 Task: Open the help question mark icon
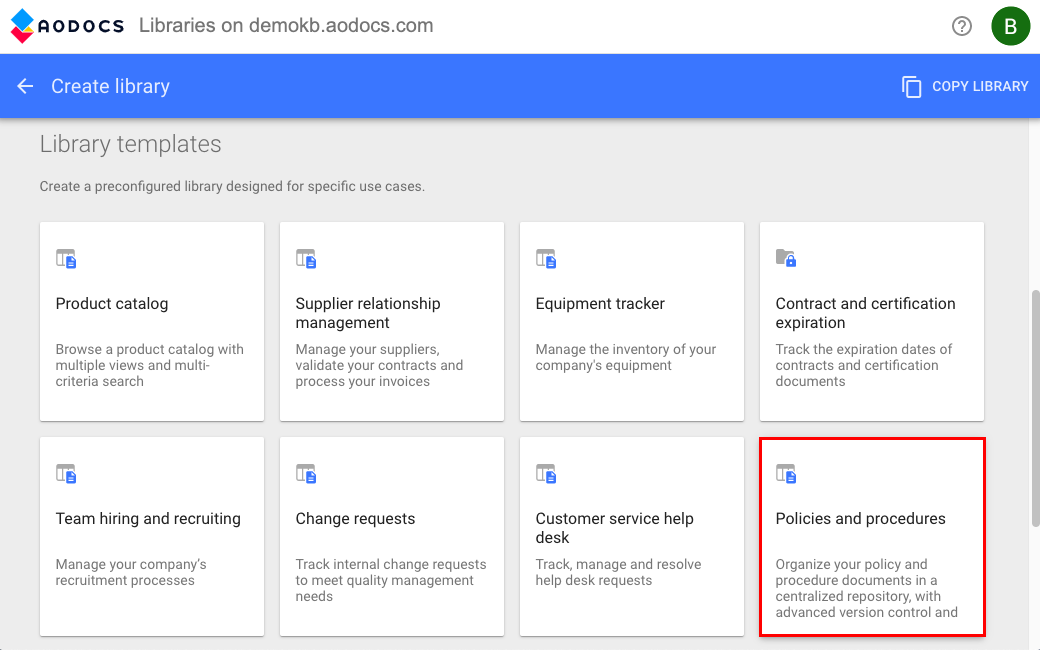(962, 26)
